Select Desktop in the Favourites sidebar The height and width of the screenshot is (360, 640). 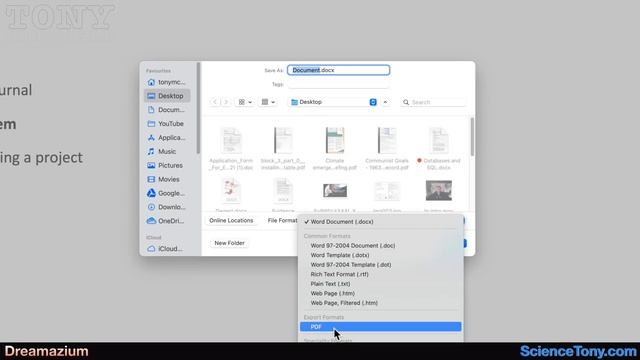click(x=167, y=96)
